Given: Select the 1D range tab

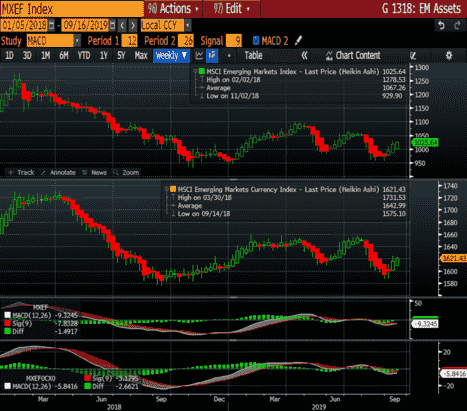Looking at the screenshot, I should [9, 55].
